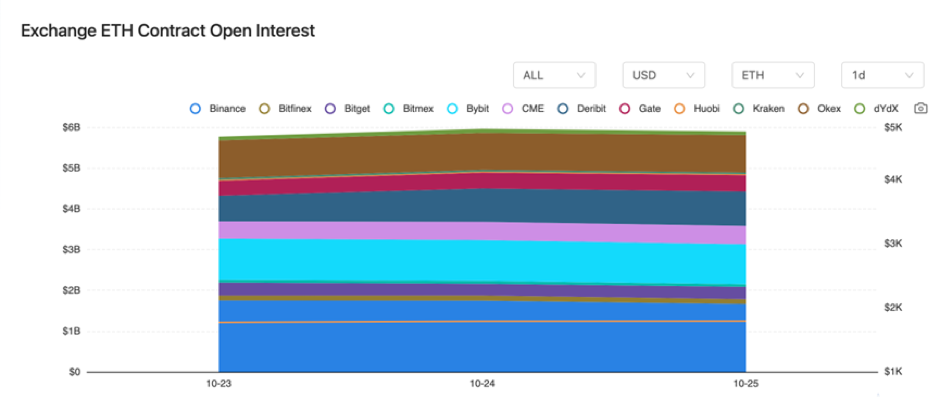Toggle the Bybit legend marker
The image size is (939, 397).
tap(453, 109)
